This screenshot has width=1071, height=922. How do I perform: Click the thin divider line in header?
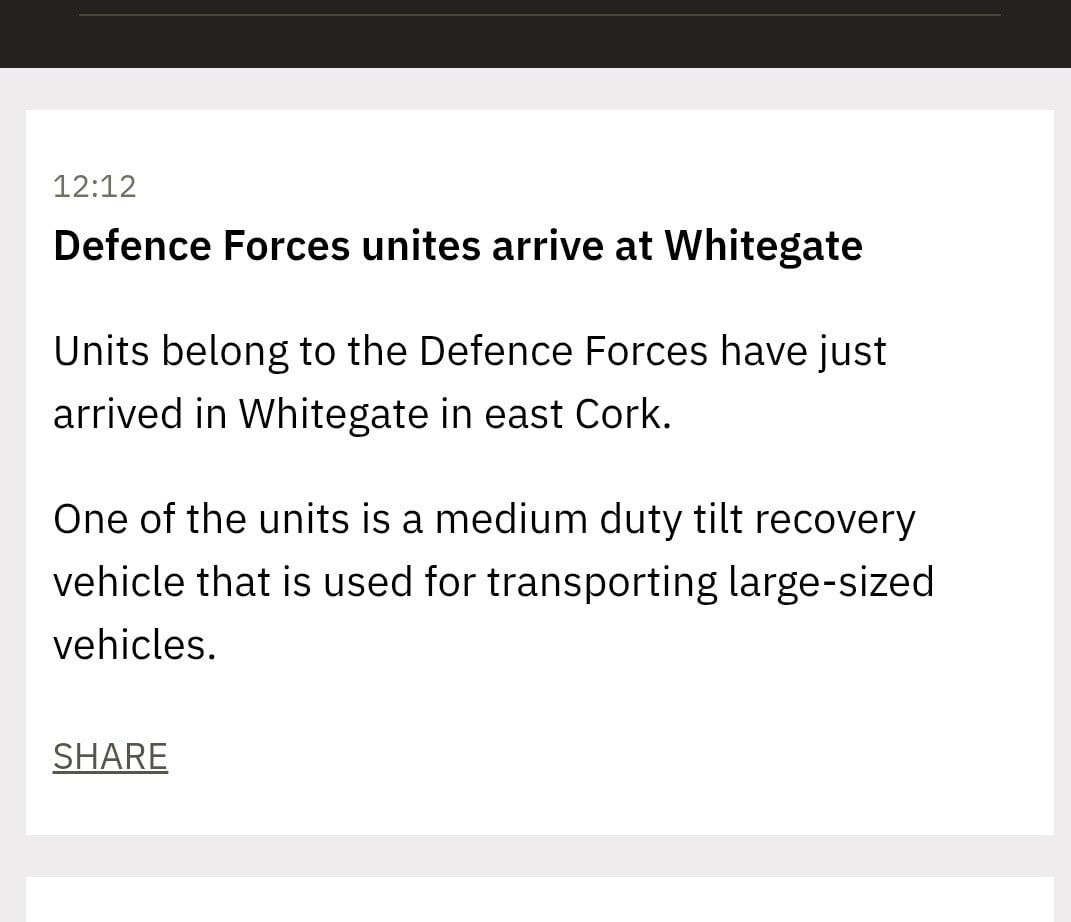click(540, 14)
